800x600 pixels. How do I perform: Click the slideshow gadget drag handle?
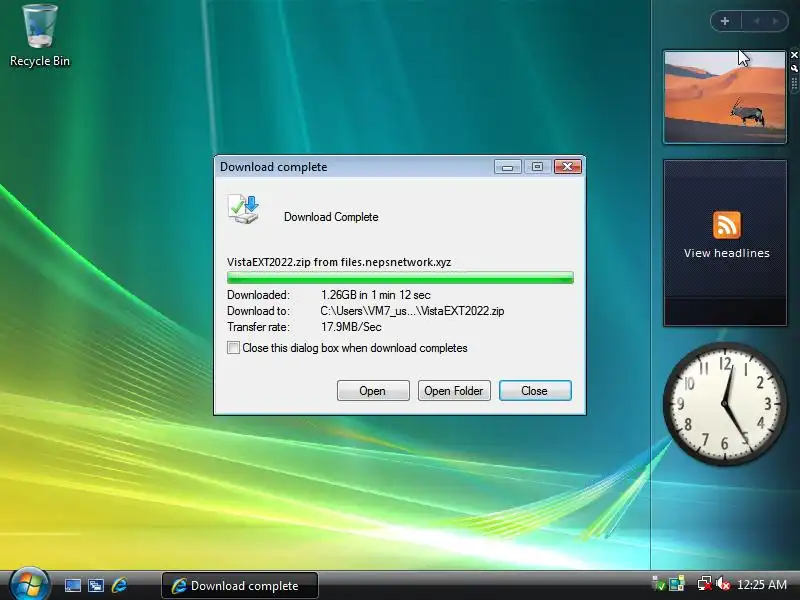(794, 84)
